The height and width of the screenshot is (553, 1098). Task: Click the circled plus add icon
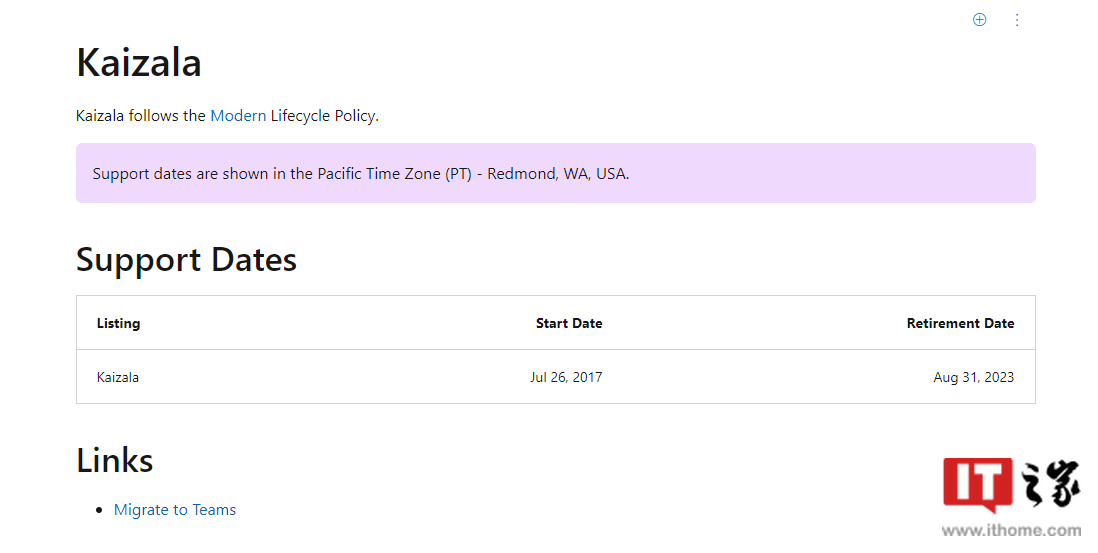coord(980,20)
